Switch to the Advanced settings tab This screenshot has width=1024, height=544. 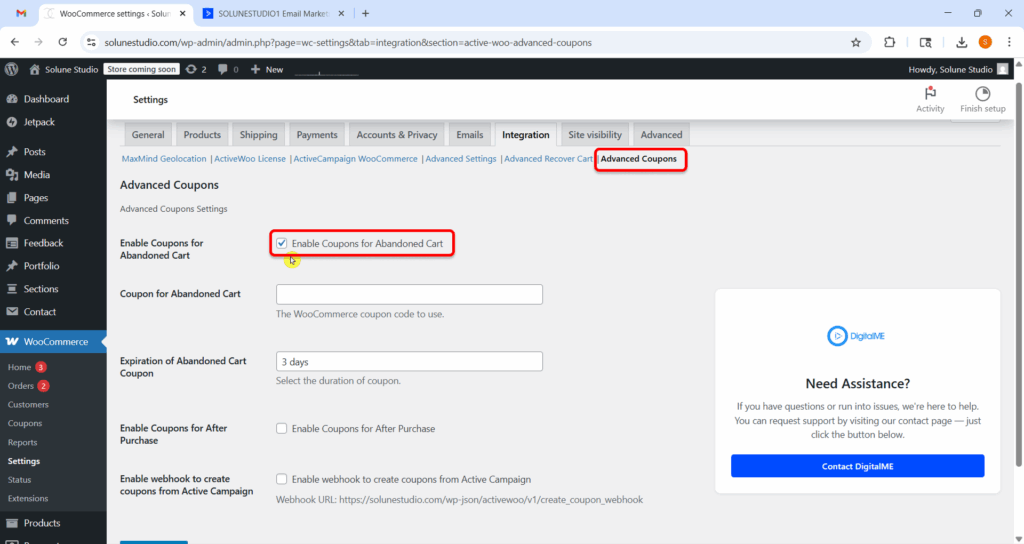pyautogui.click(x=662, y=135)
